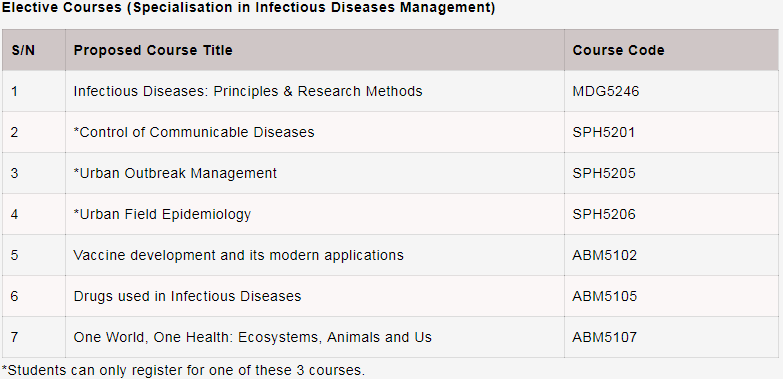The height and width of the screenshot is (379, 783).
Task: Click the 'Elective Courses' section heading
Action: pyautogui.click(x=248, y=8)
